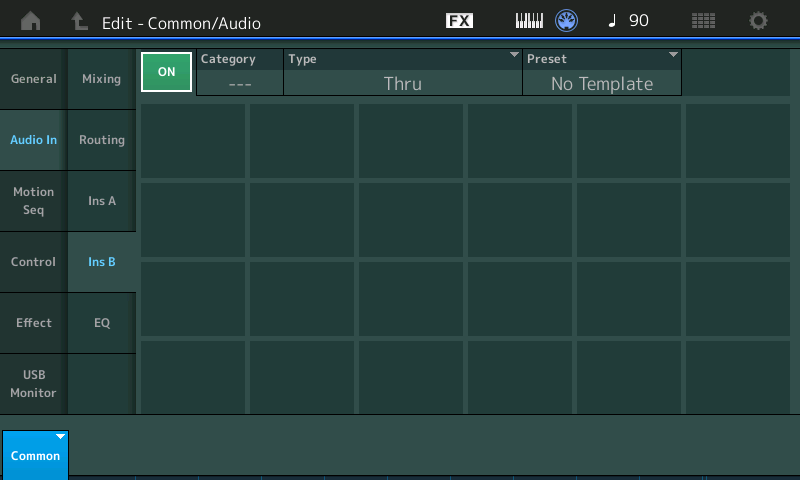This screenshot has width=800, height=480.
Task: Toggle the Ins B effect ON switch
Action: (166, 72)
